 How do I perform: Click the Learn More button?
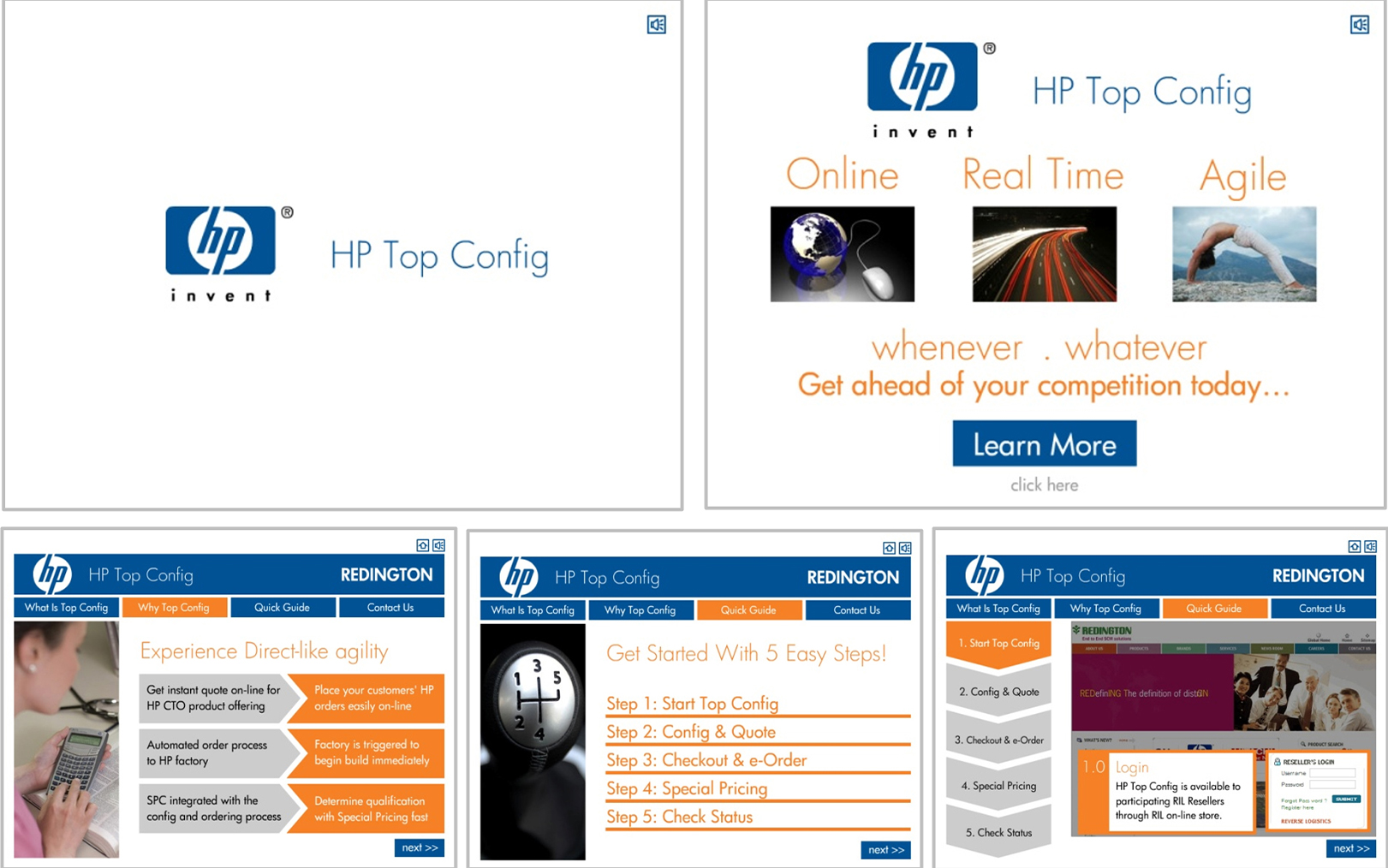[1045, 443]
